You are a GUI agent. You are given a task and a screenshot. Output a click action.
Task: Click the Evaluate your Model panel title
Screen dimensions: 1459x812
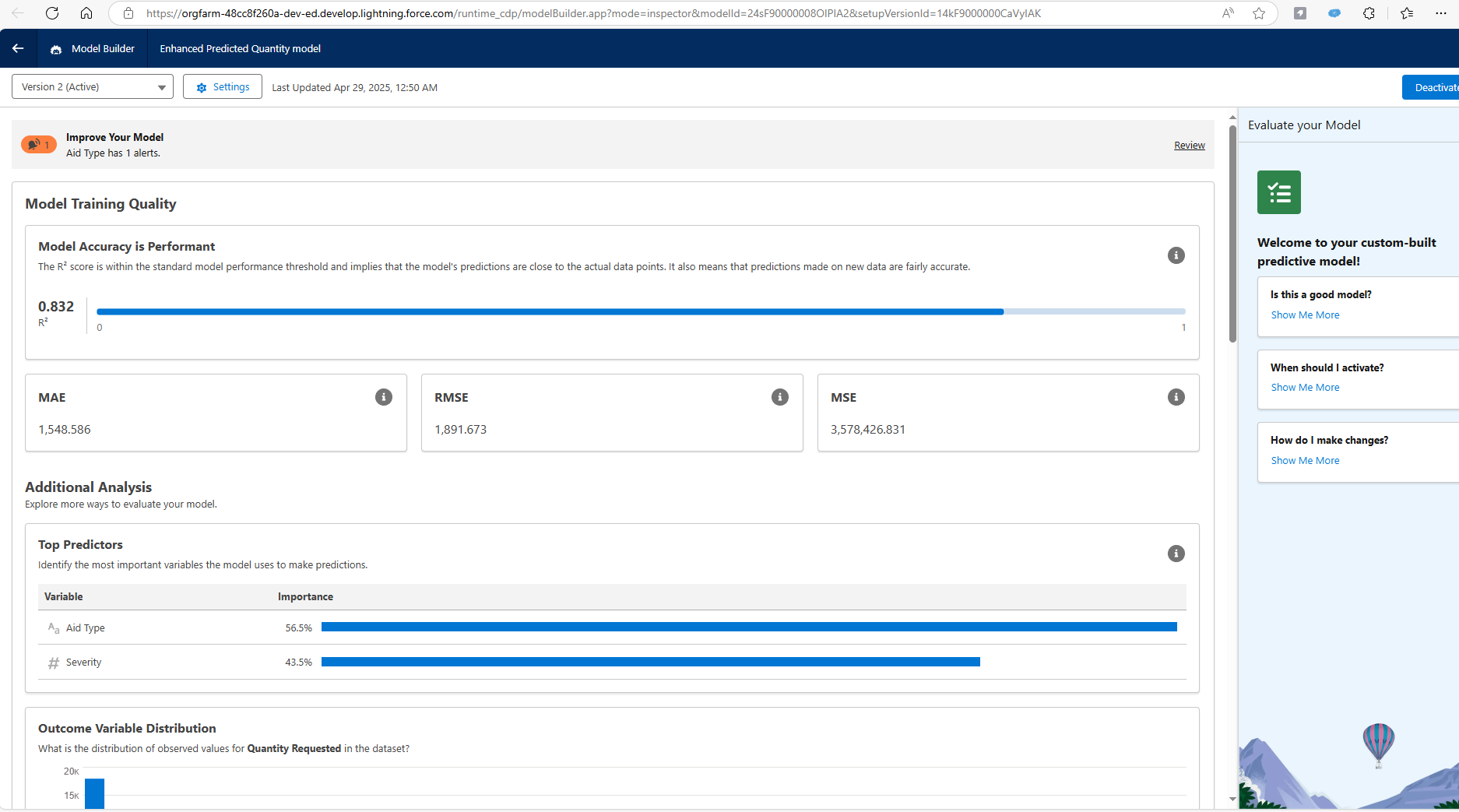[x=1304, y=125]
